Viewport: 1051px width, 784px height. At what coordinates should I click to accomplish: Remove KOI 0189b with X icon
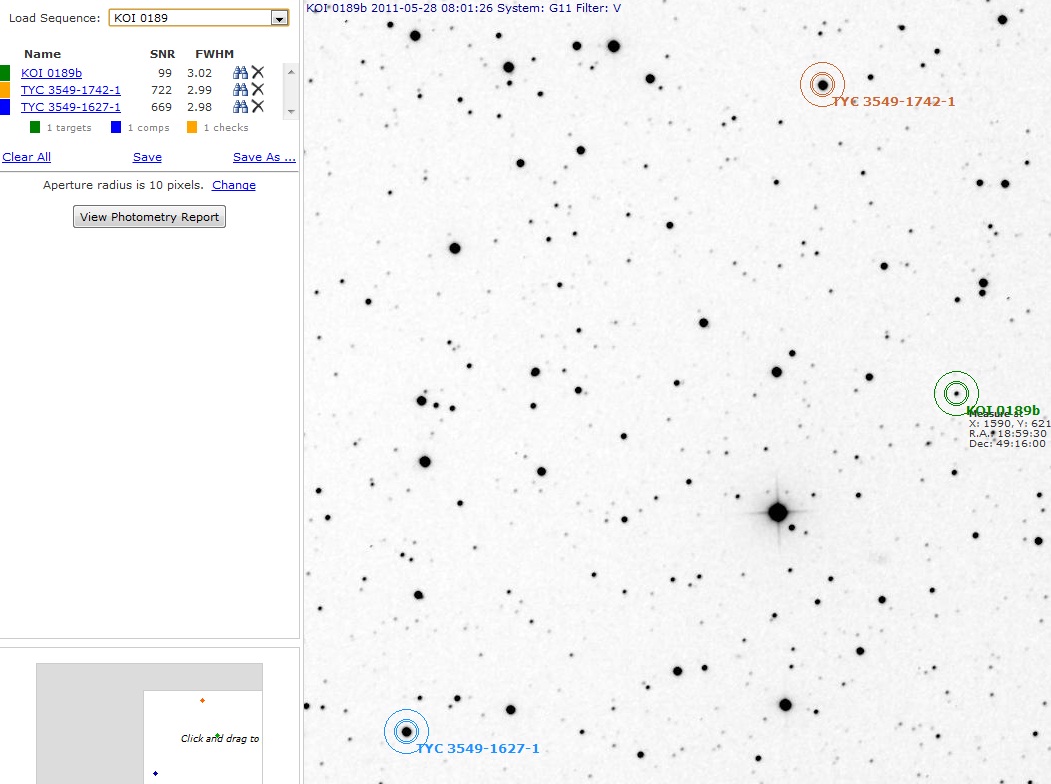pos(258,72)
